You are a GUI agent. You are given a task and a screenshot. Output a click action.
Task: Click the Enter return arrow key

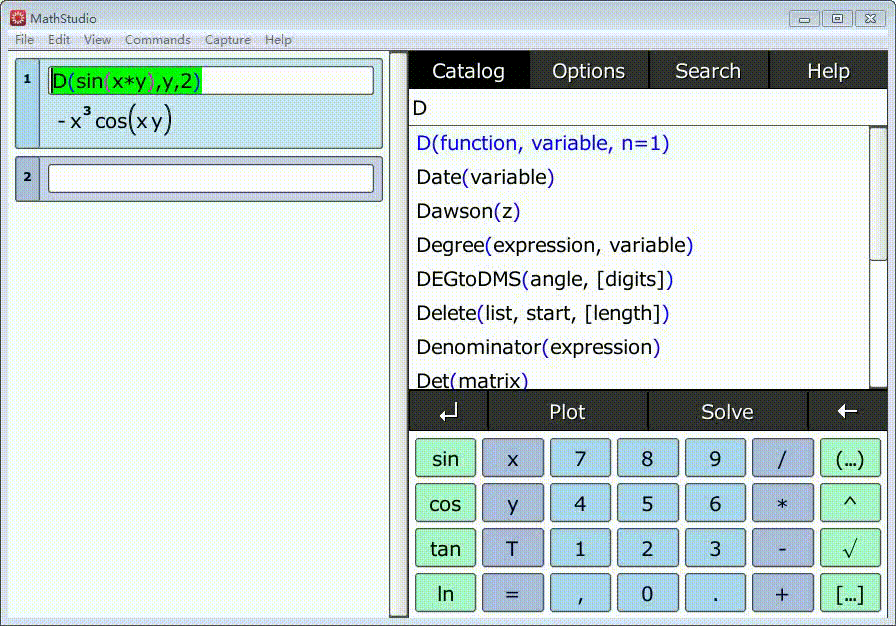tap(449, 411)
